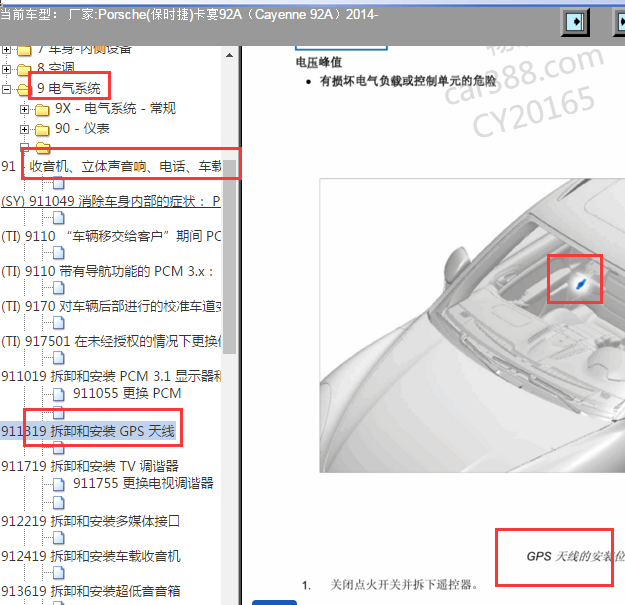Open '(TI) 9110 车辆移交给客户' document
Image resolution: width=625 pixels, height=605 pixels.
(111, 236)
